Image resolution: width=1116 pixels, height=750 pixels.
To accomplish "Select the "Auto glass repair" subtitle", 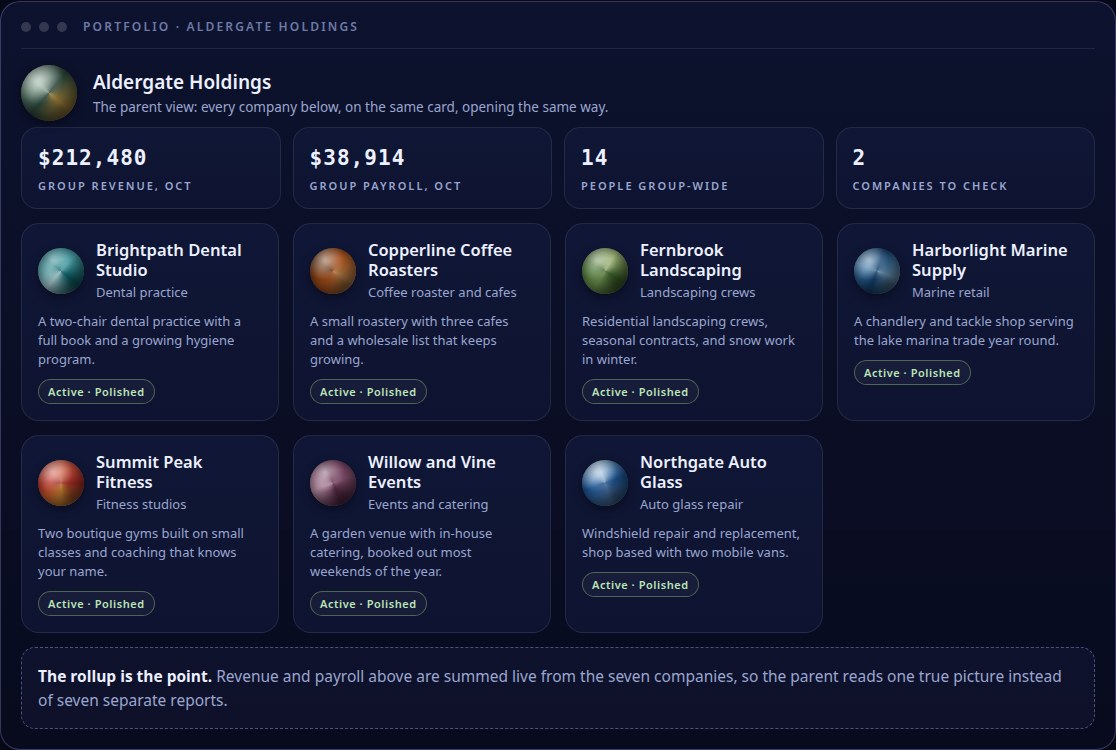I will coord(691,505).
